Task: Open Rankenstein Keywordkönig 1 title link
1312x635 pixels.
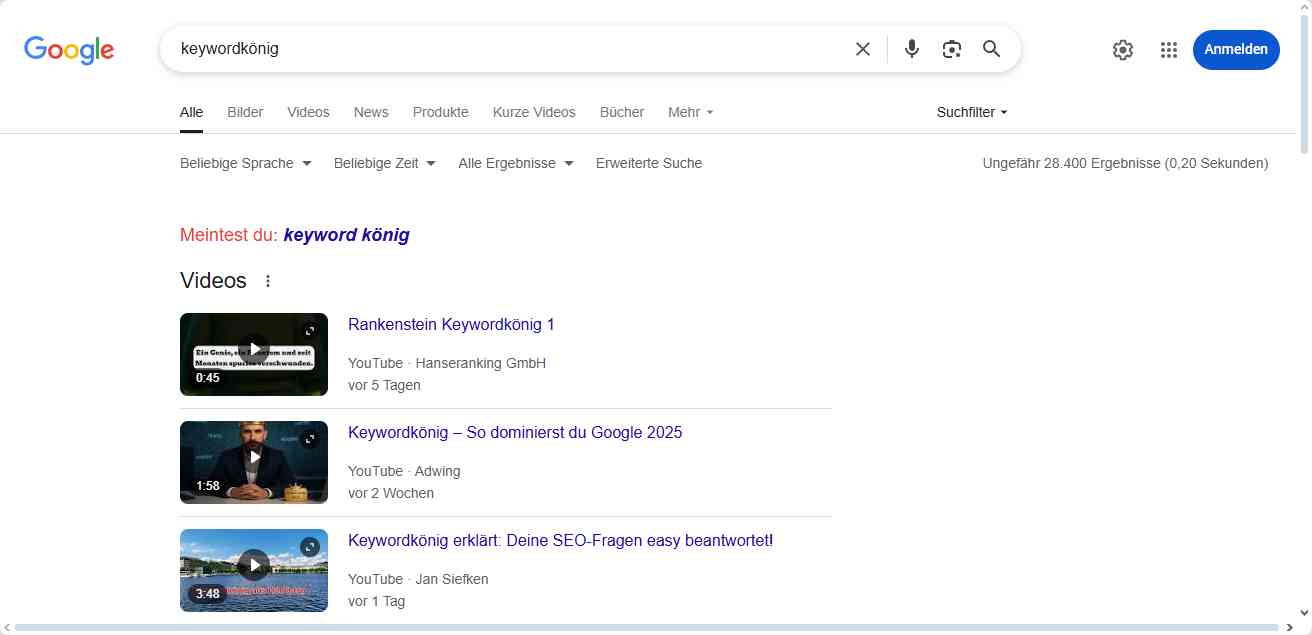Action: pyautogui.click(x=451, y=324)
